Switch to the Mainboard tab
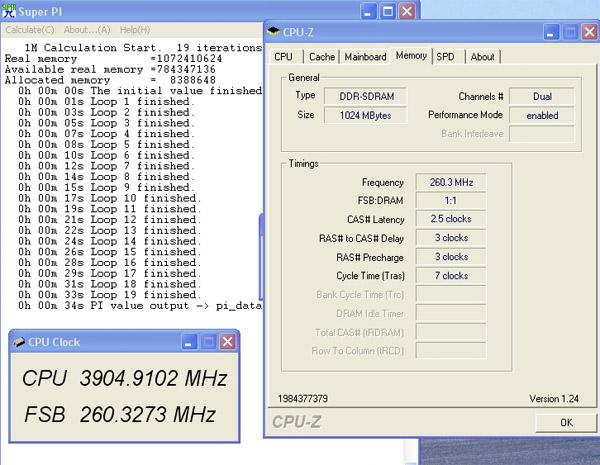The height and width of the screenshot is (465, 600). coord(365,57)
